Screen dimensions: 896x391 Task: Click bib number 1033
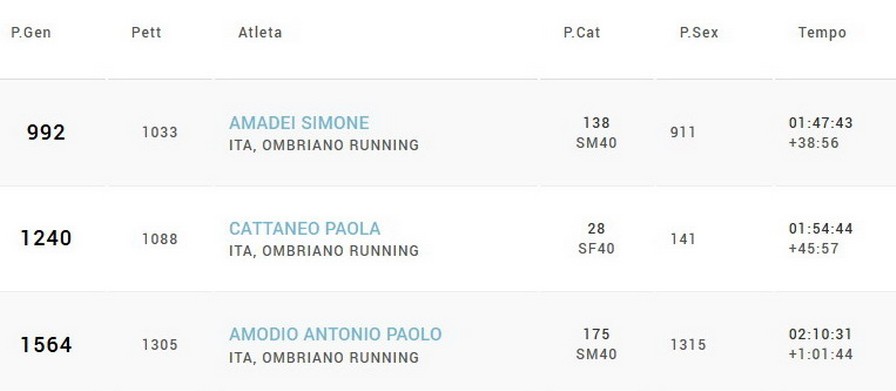pyautogui.click(x=160, y=133)
